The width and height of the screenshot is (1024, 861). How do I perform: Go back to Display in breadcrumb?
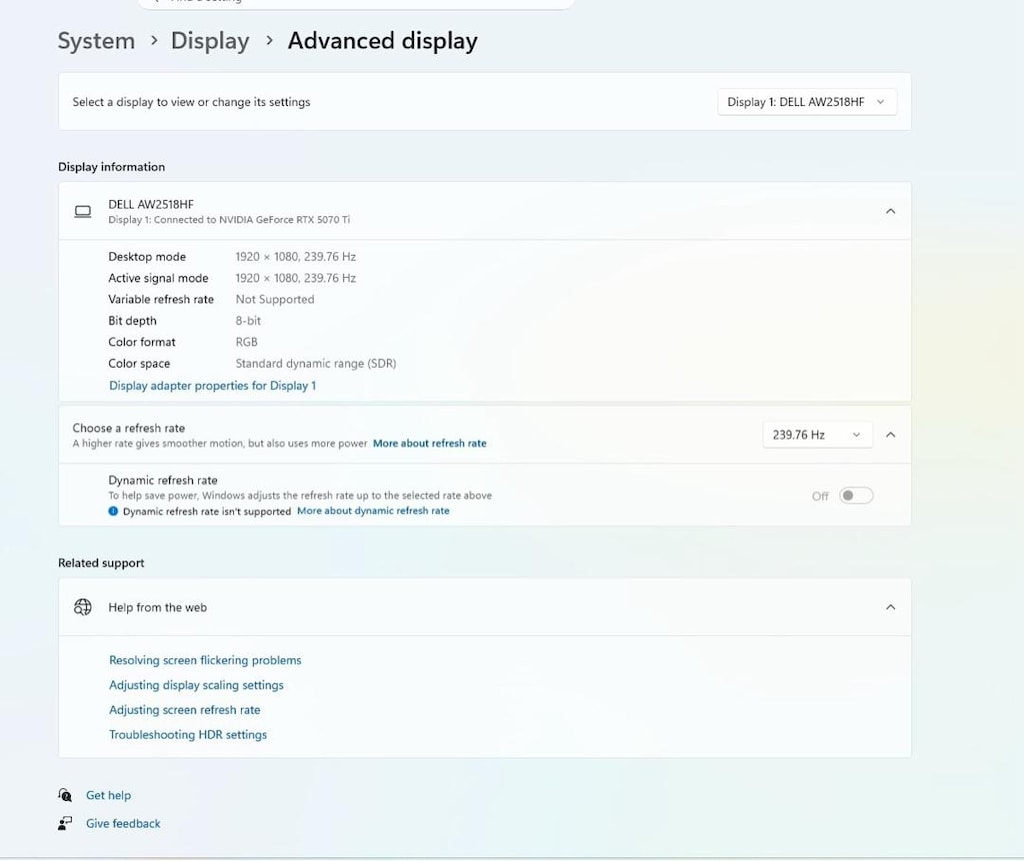point(210,41)
